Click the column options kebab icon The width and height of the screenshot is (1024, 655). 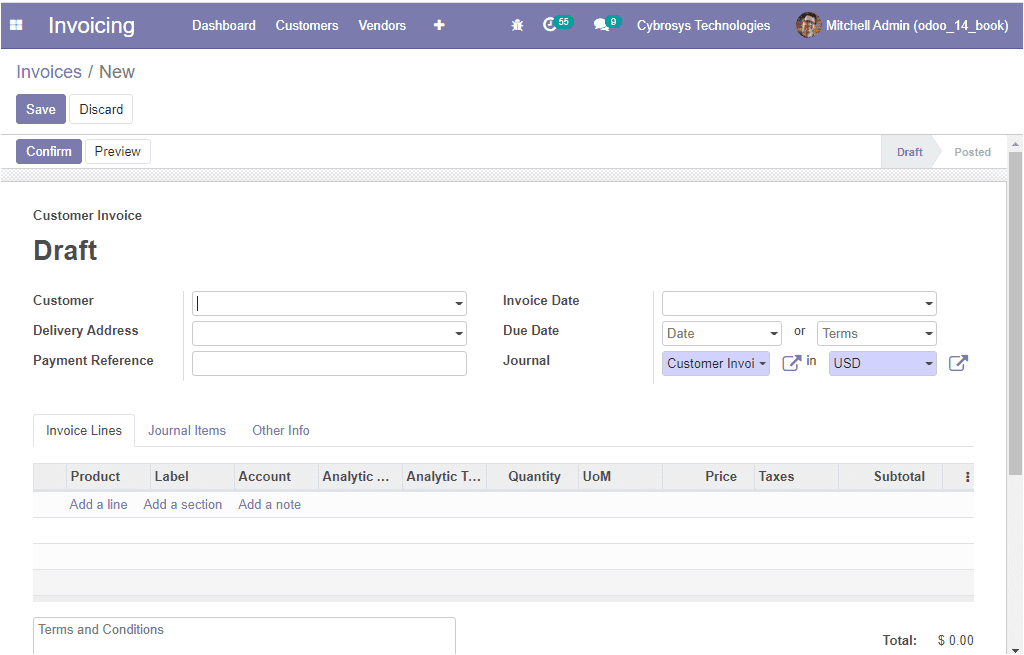click(x=967, y=477)
